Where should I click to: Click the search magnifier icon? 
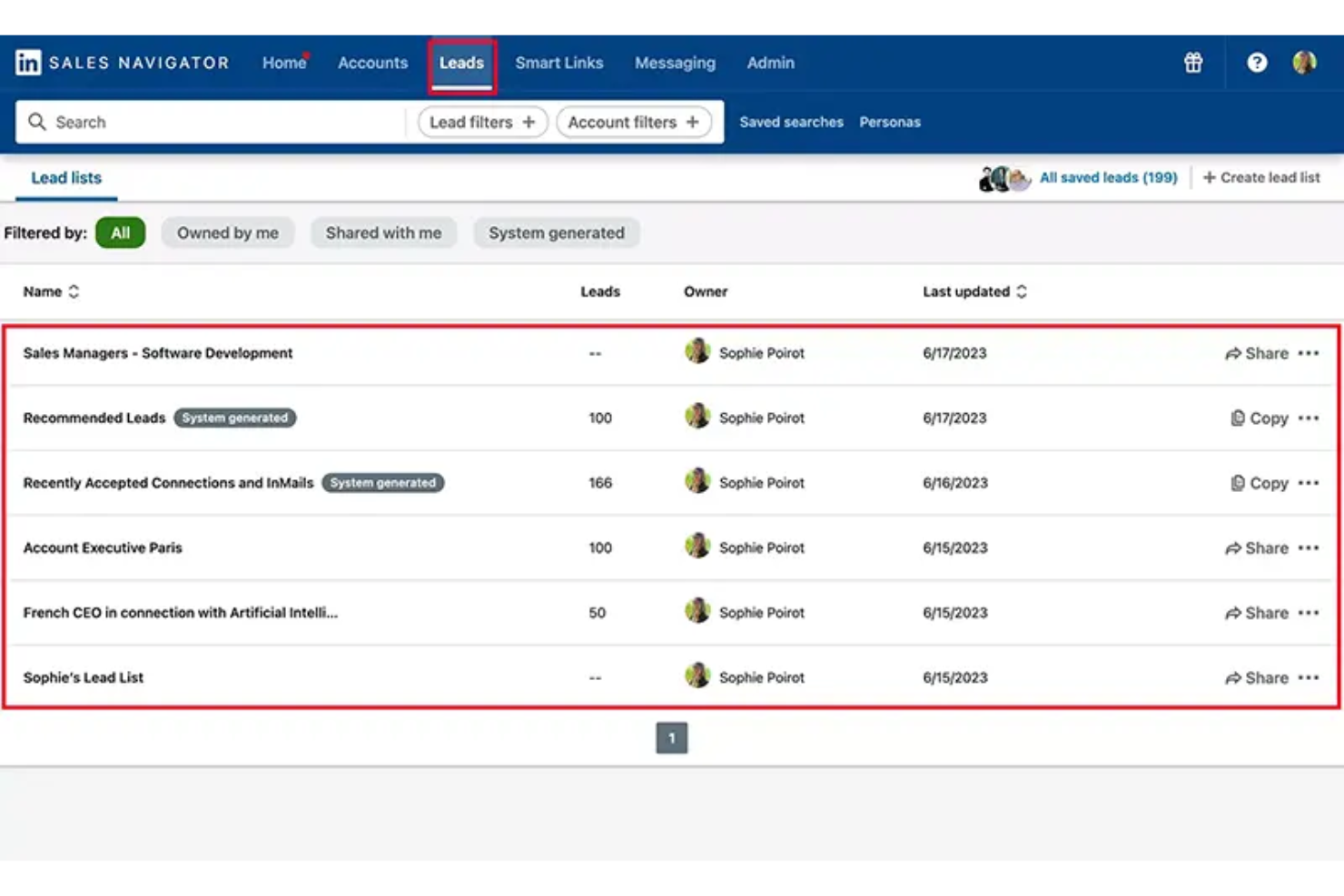pyautogui.click(x=36, y=122)
